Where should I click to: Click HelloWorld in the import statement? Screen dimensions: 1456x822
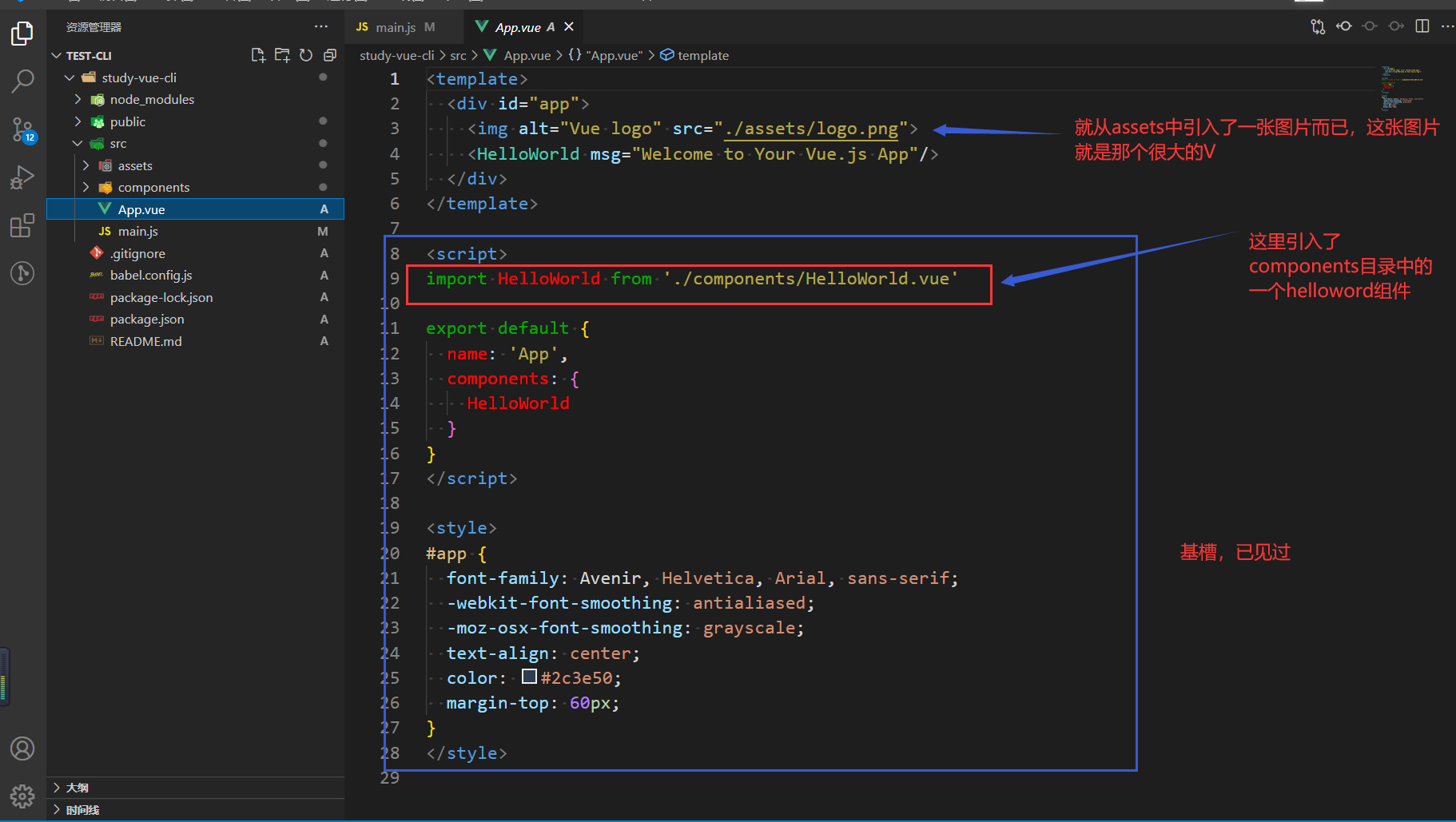(x=549, y=278)
